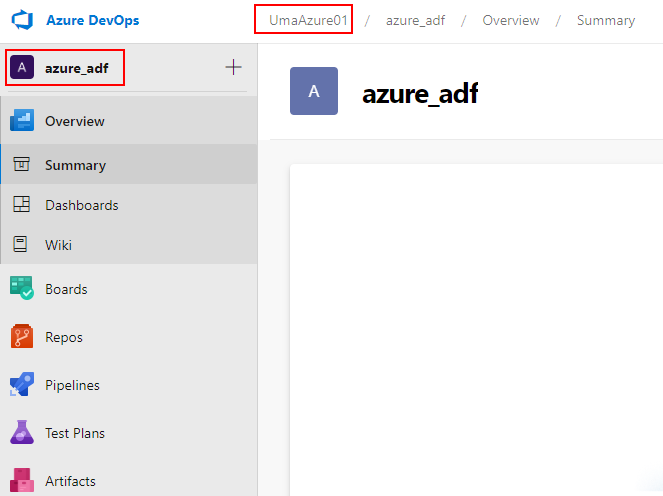This screenshot has height=496, width=663.
Task: Click the Azure DevOps logo icon
Action: [x=22, y=20]
